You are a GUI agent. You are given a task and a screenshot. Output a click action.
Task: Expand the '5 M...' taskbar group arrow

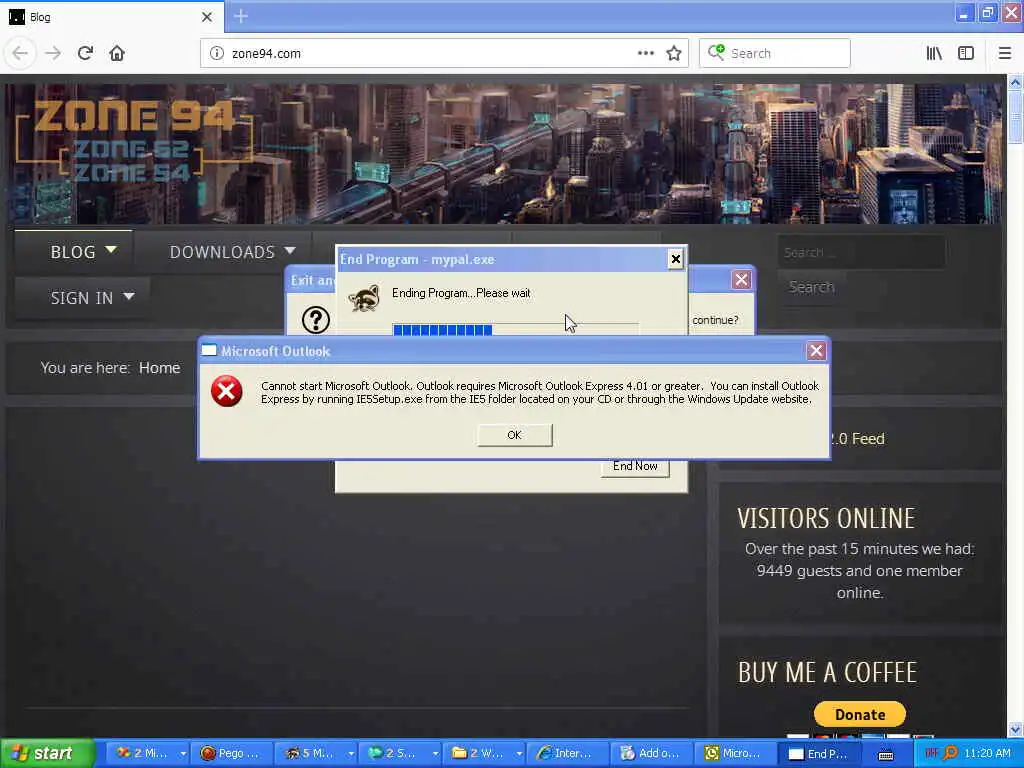click(351, 754)
